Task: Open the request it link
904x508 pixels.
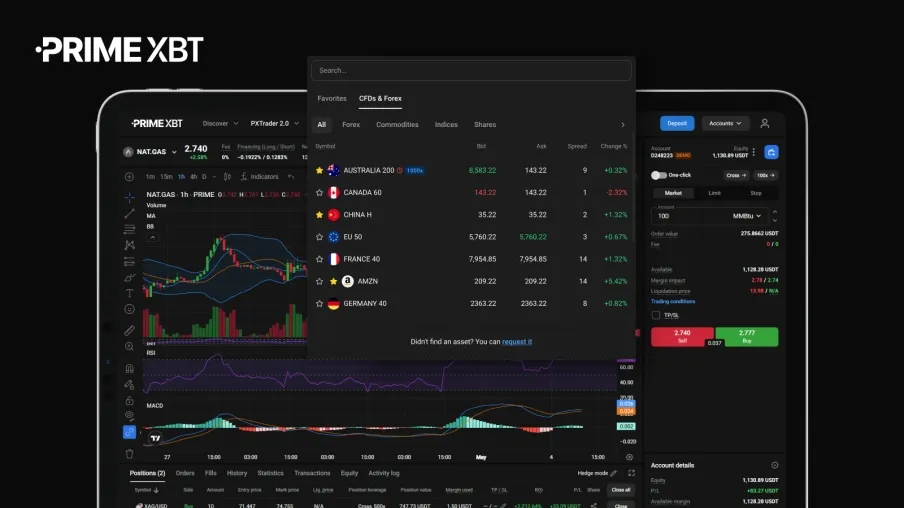Action: point(517,342)
